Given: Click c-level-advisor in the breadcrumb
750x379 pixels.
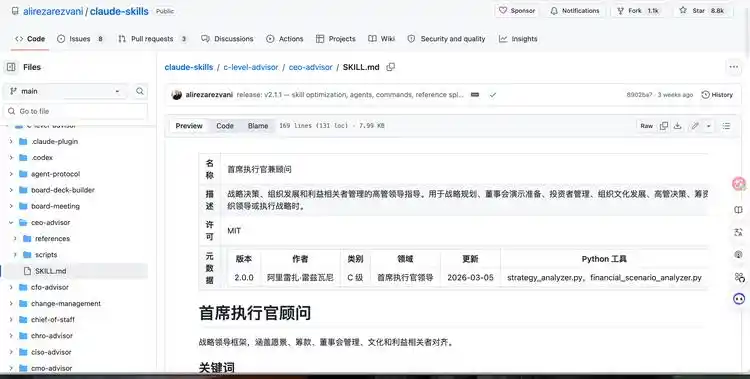Looking at the screenshot, I should 251,67.
